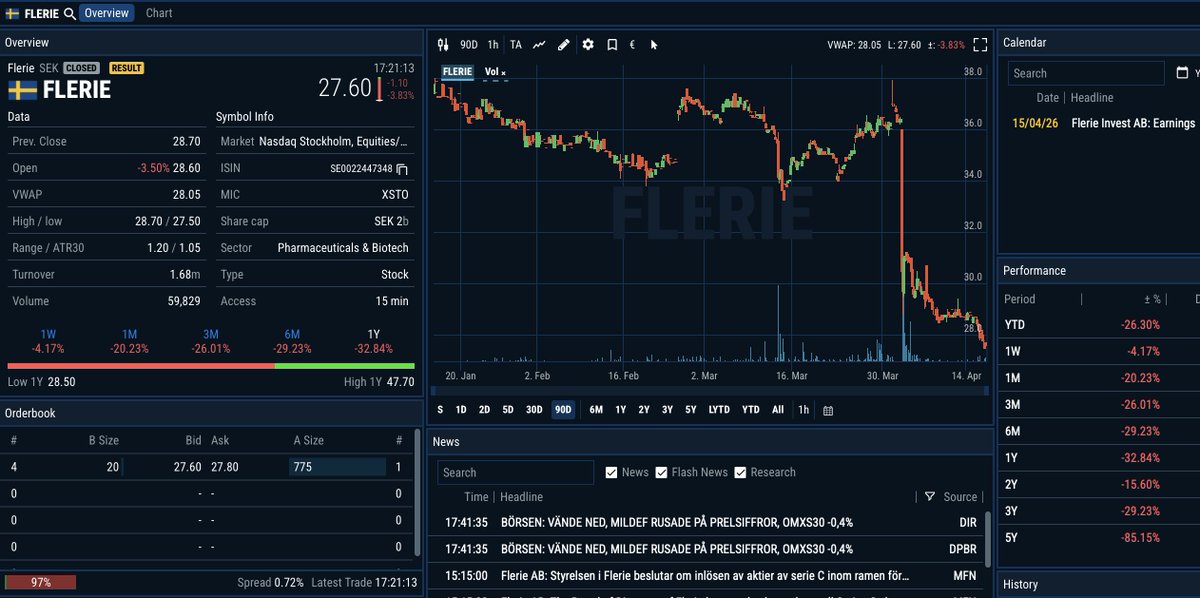The image size is (1200, 598).
Task: Select the FLERIE series tab on chart
Action: point(457,72)
